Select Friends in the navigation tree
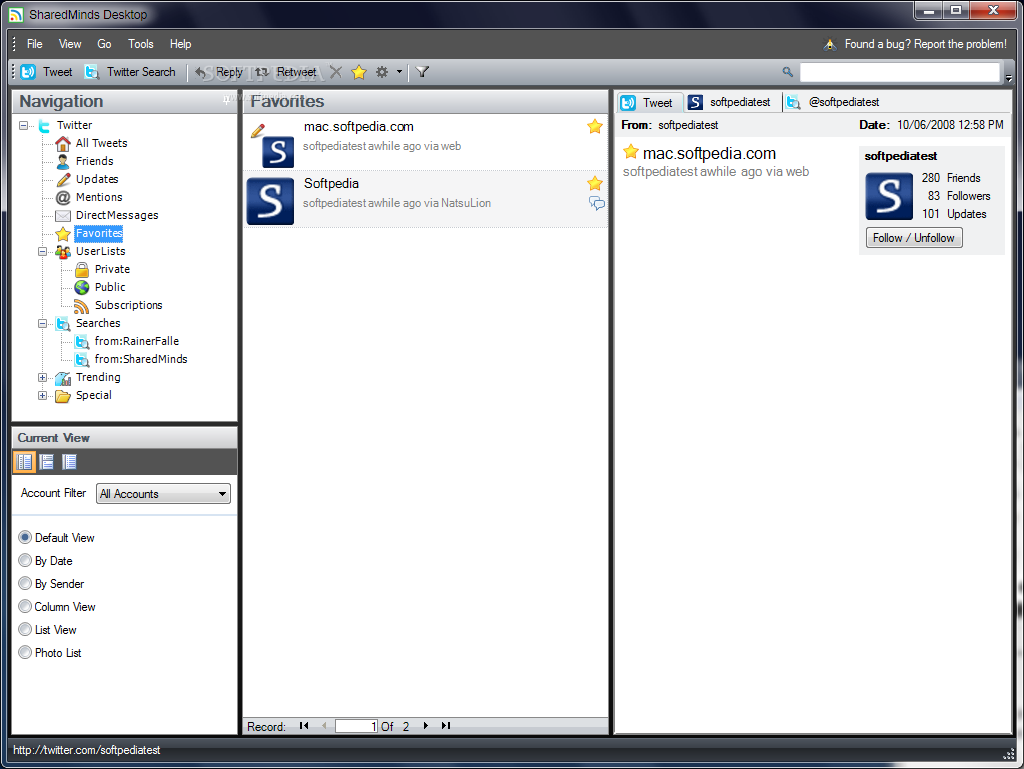Screen dimensions: 1024x769 [94, 161]
